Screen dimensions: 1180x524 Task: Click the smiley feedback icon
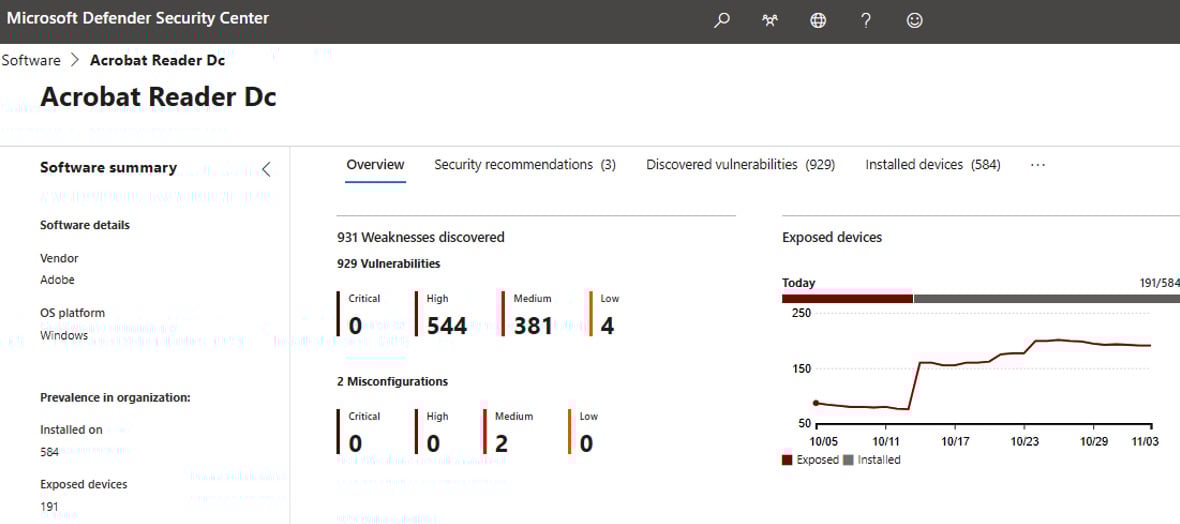pos(914,21)
